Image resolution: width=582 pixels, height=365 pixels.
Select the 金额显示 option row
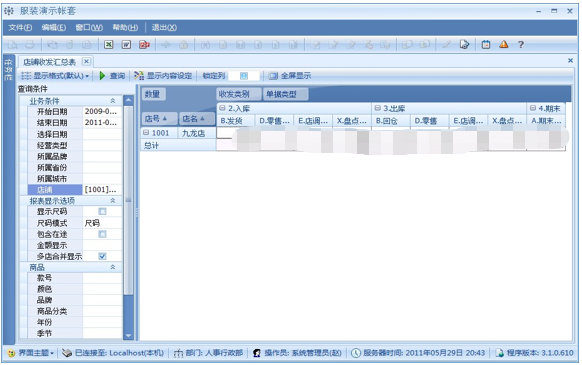pos(75,245)
